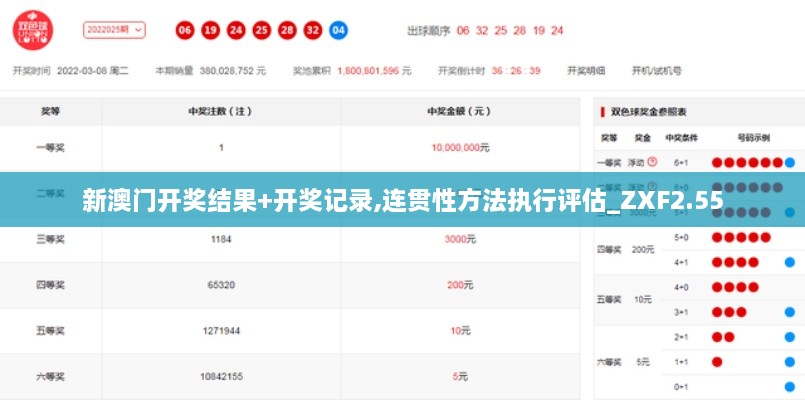
Task: Click the 四等奖 label in the reference panel
Action: point(609,250)
